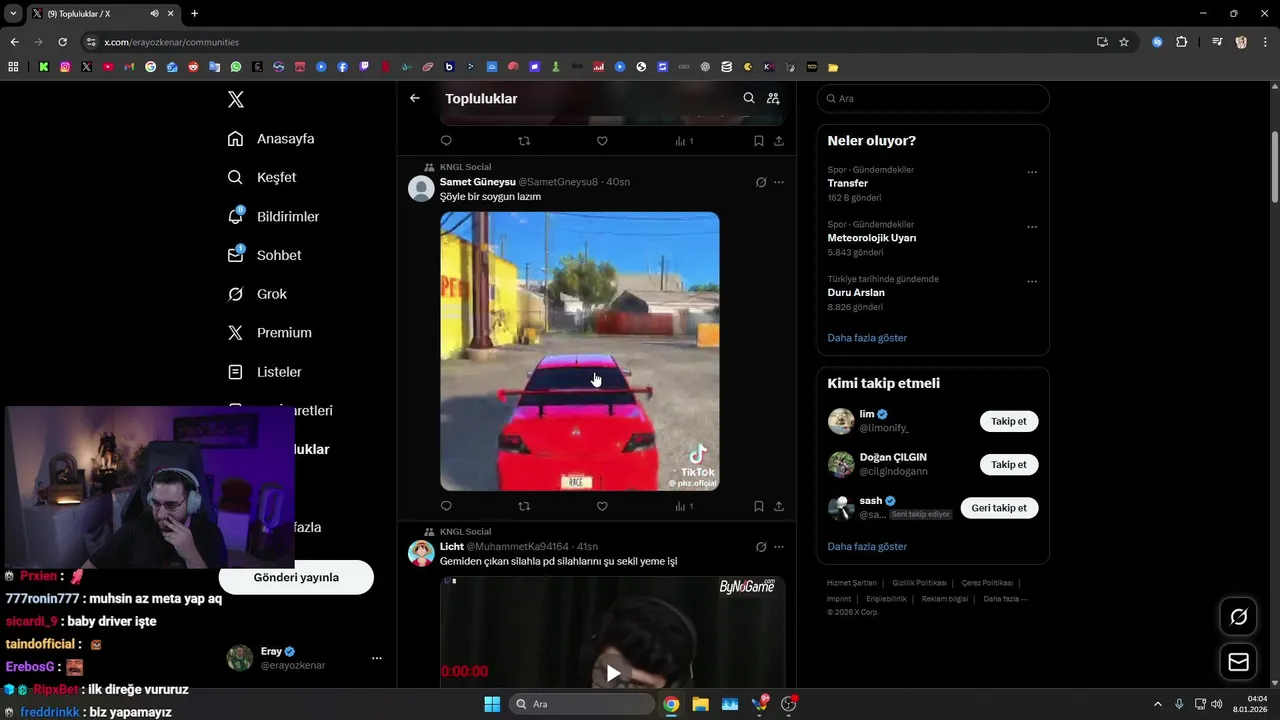
Task: Open the Kick bookmark icon
Action: tap(44, 67)
